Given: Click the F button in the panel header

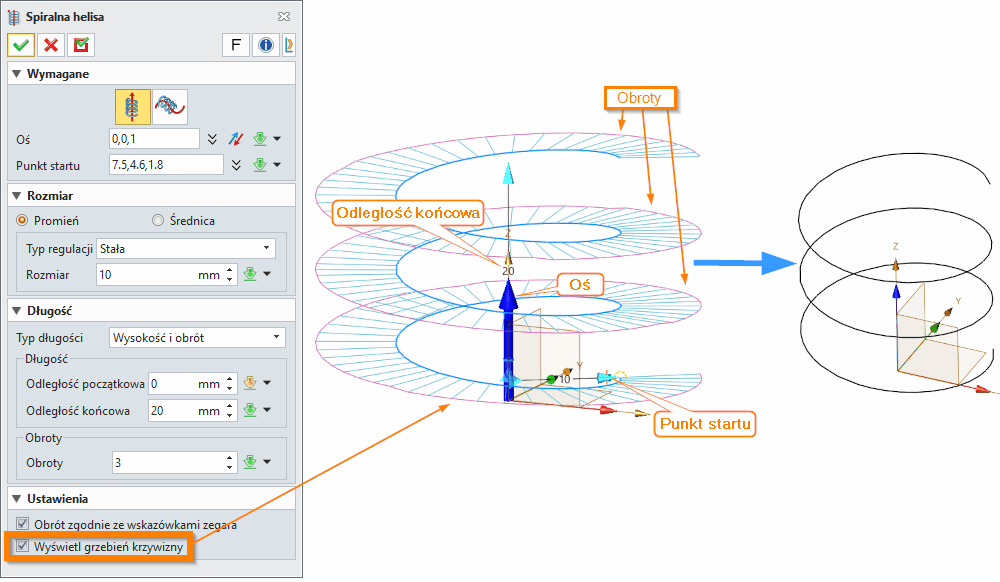Looking at the screenshot, I should 236,45.
